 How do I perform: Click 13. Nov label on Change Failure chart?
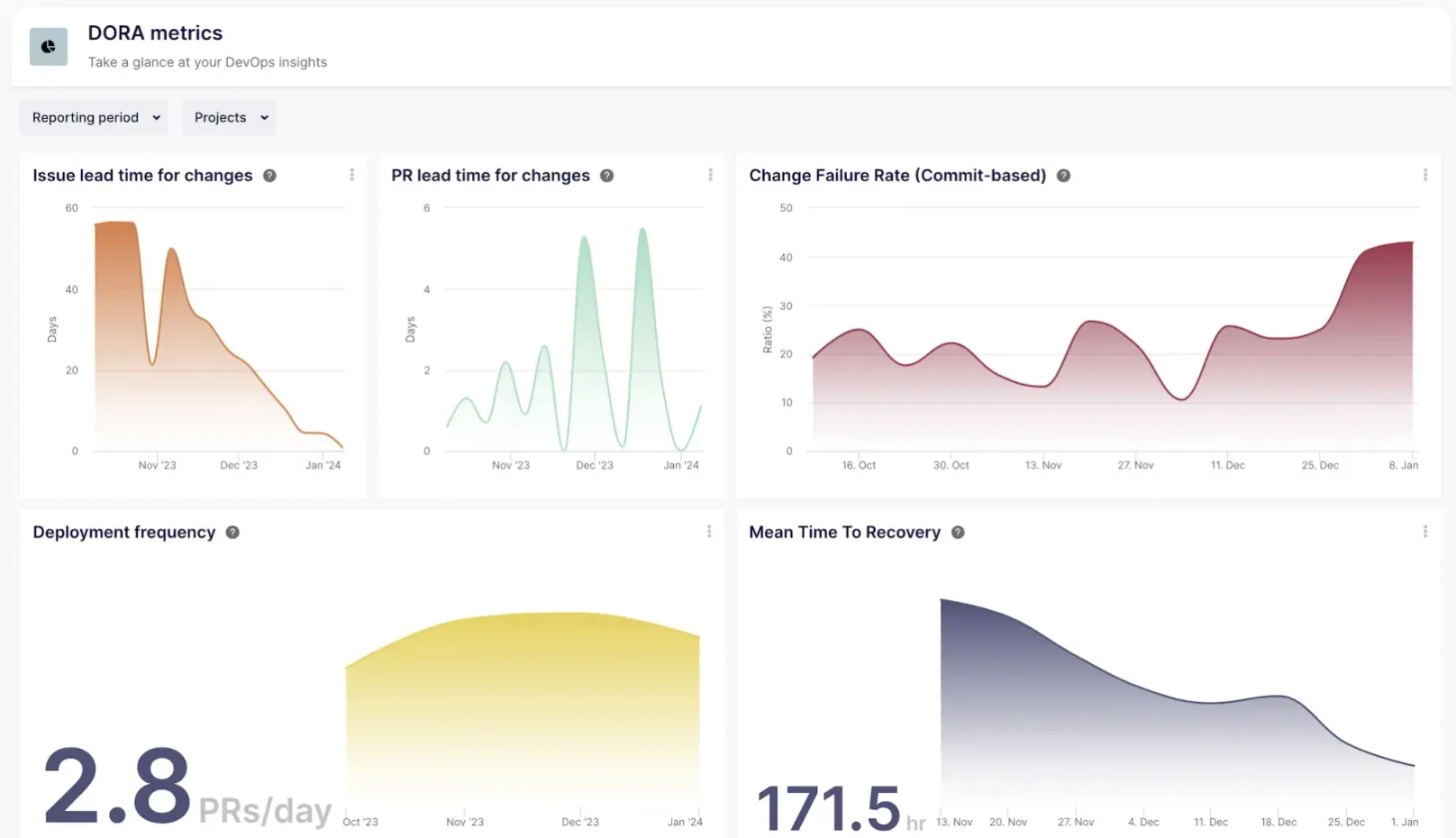tap(1042, 466)
